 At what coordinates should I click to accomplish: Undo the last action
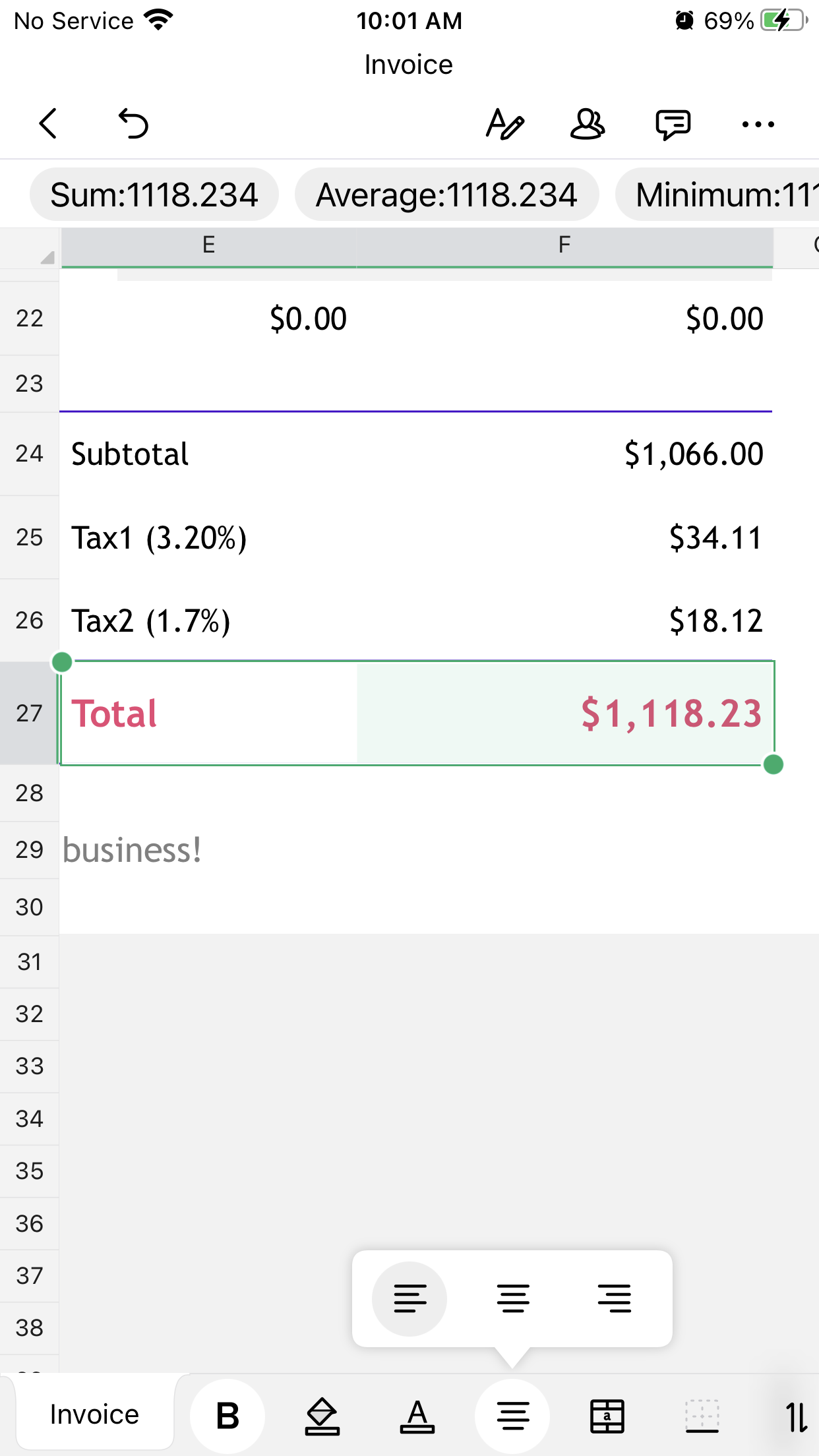(x=133, y=123)
